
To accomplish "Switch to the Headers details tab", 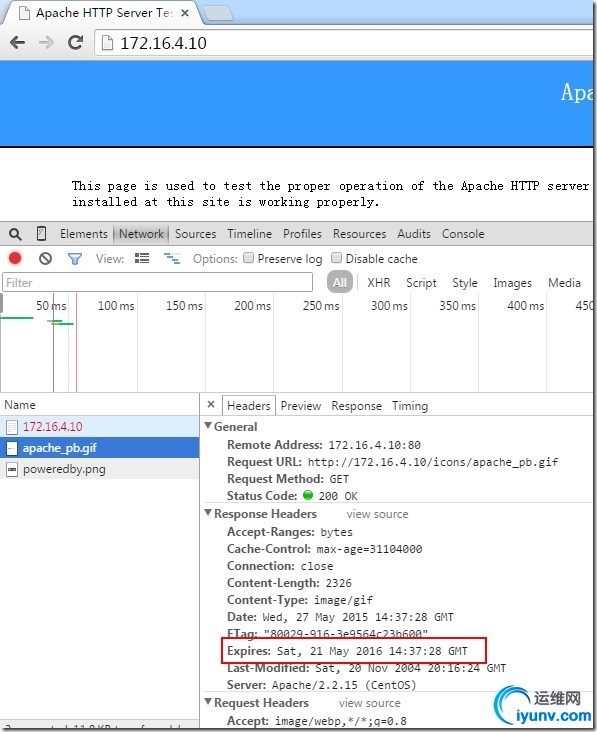I will [x=248, y=406].
